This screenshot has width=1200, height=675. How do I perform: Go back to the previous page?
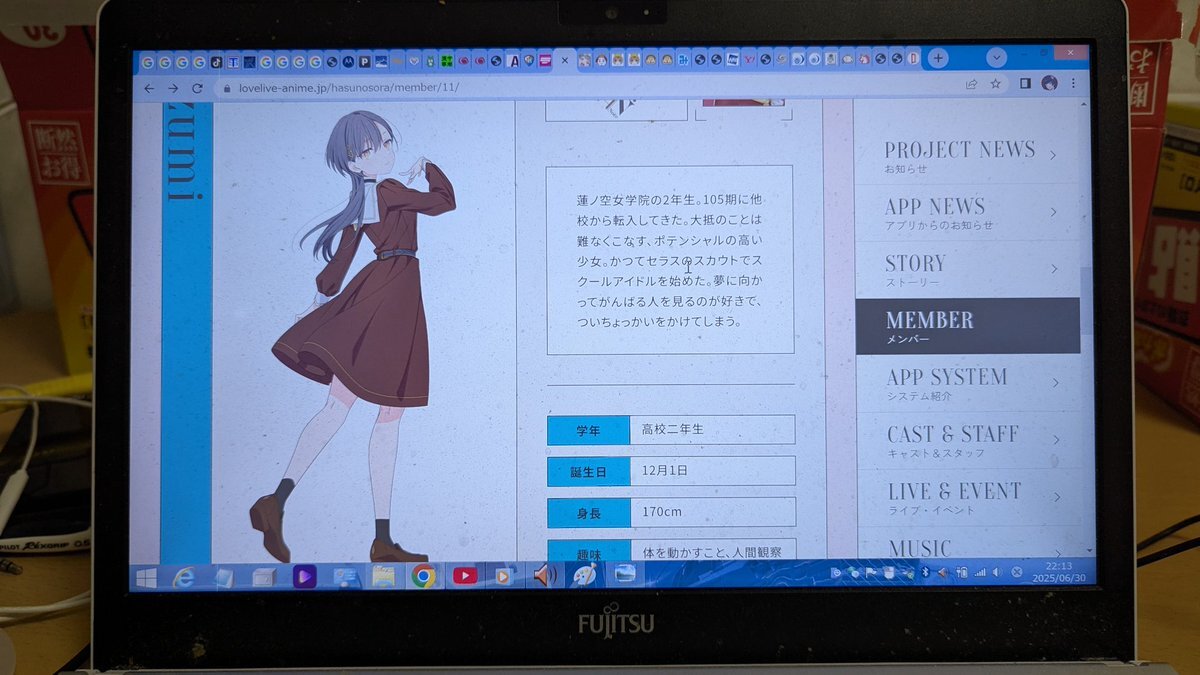tap(149, 87)
